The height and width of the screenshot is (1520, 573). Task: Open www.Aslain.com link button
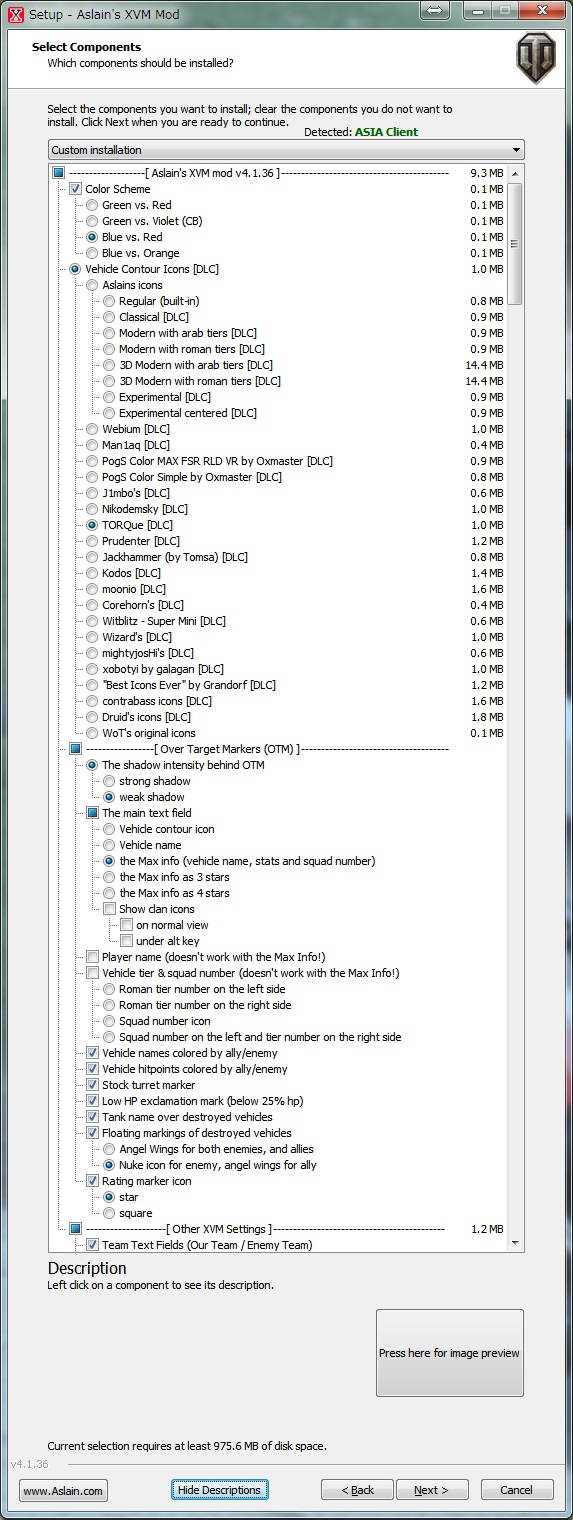click(x=63, y=1490)
